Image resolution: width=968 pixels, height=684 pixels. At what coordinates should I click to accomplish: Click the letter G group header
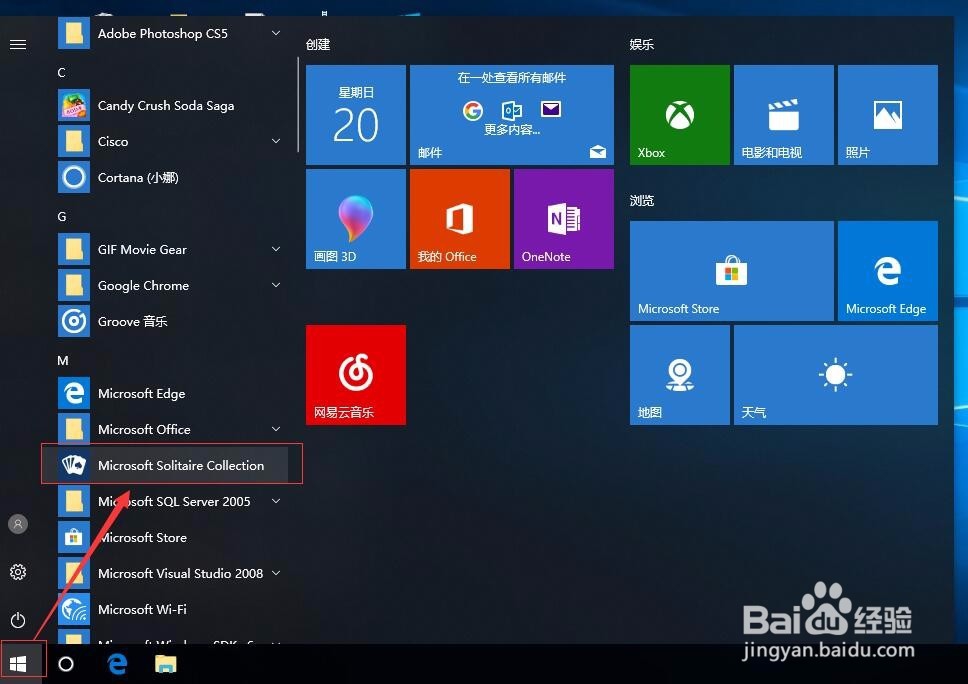coord(62,217)
